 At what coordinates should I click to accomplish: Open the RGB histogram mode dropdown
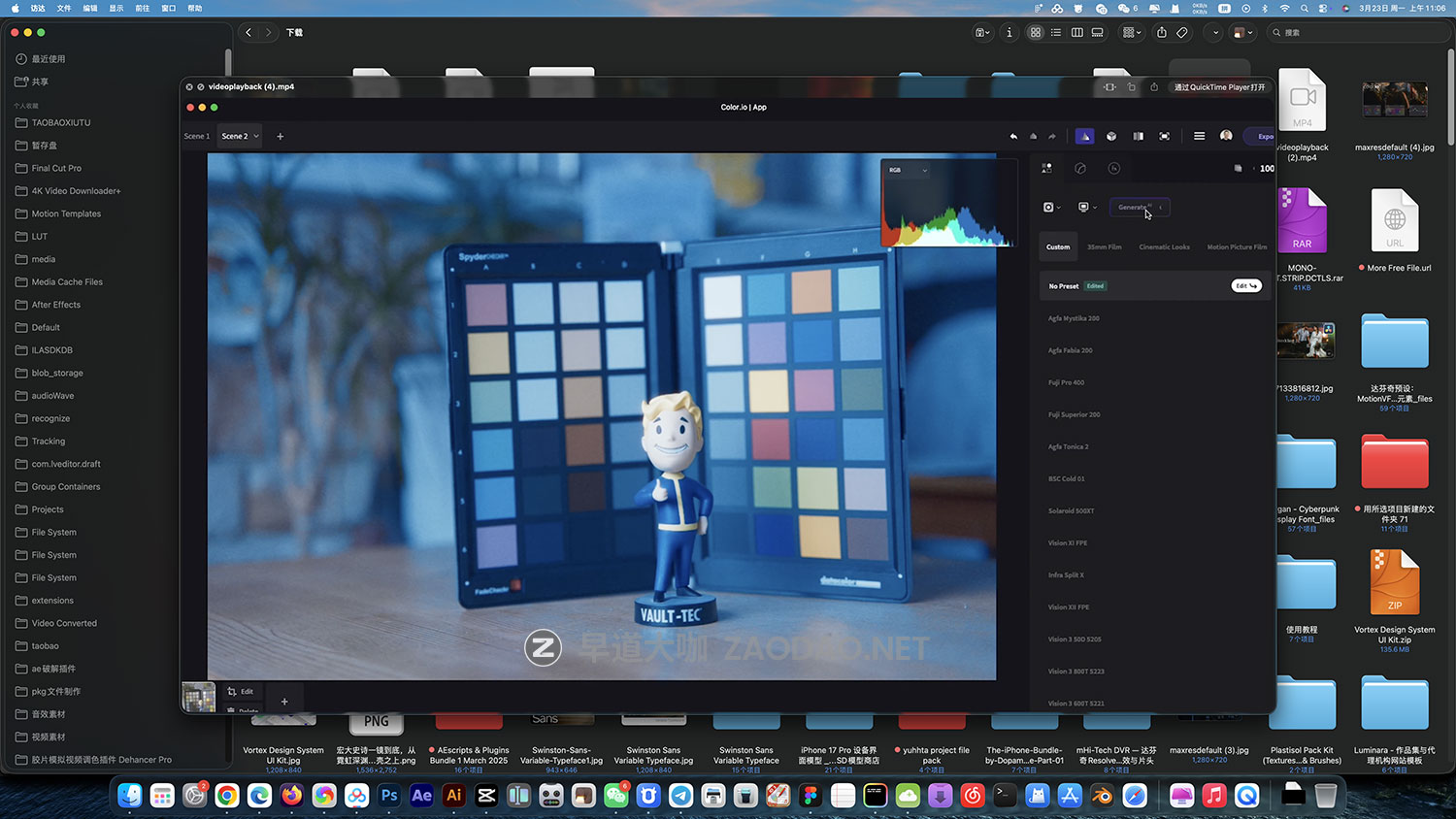tap(909, 170)
